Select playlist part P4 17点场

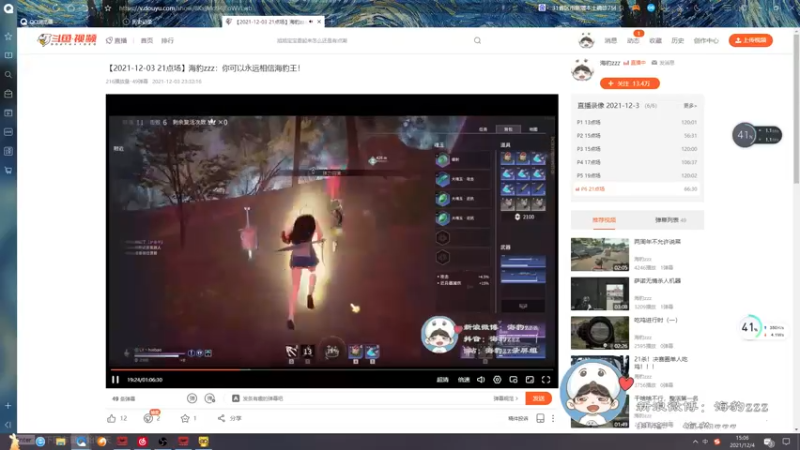[x=637, y=162]
